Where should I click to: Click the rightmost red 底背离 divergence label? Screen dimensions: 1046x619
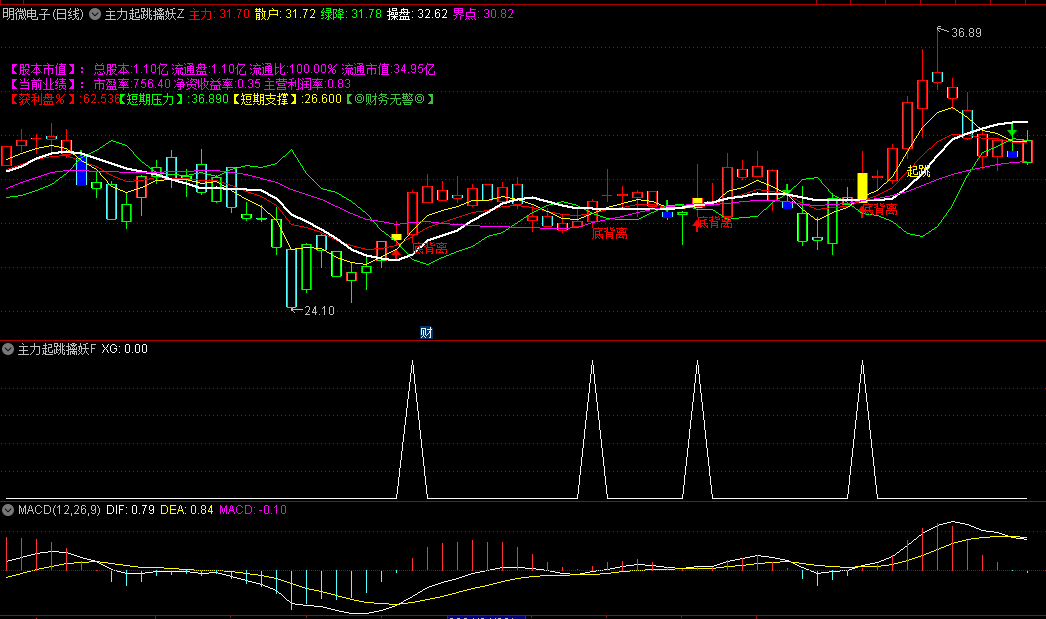coord(879,209)
